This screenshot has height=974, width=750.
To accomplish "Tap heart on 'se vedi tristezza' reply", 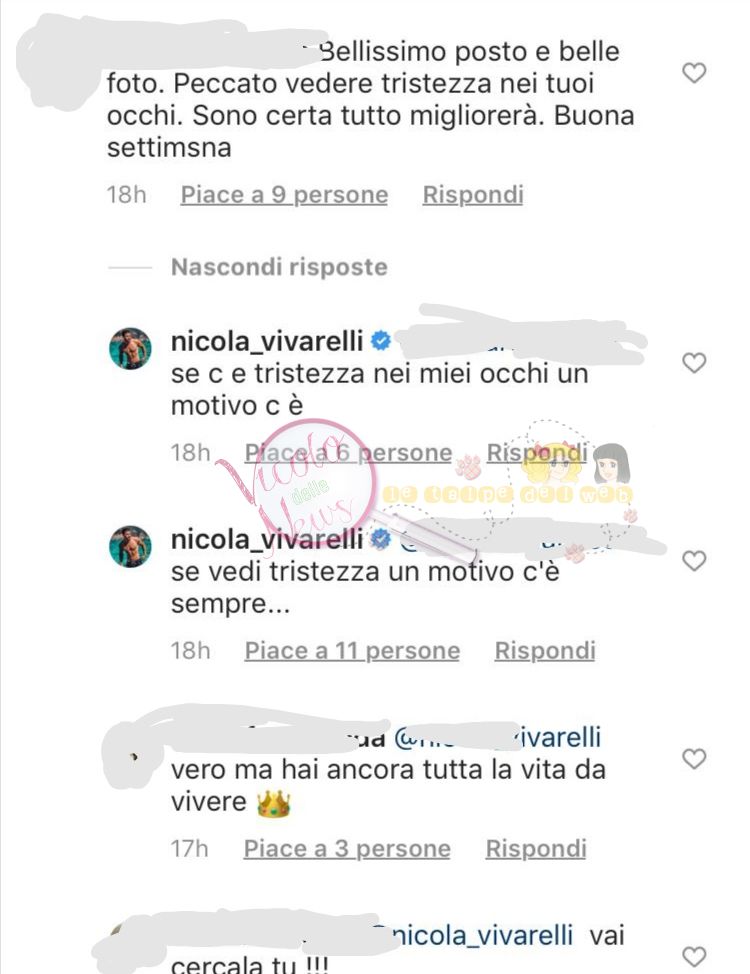I will [694, 561].
